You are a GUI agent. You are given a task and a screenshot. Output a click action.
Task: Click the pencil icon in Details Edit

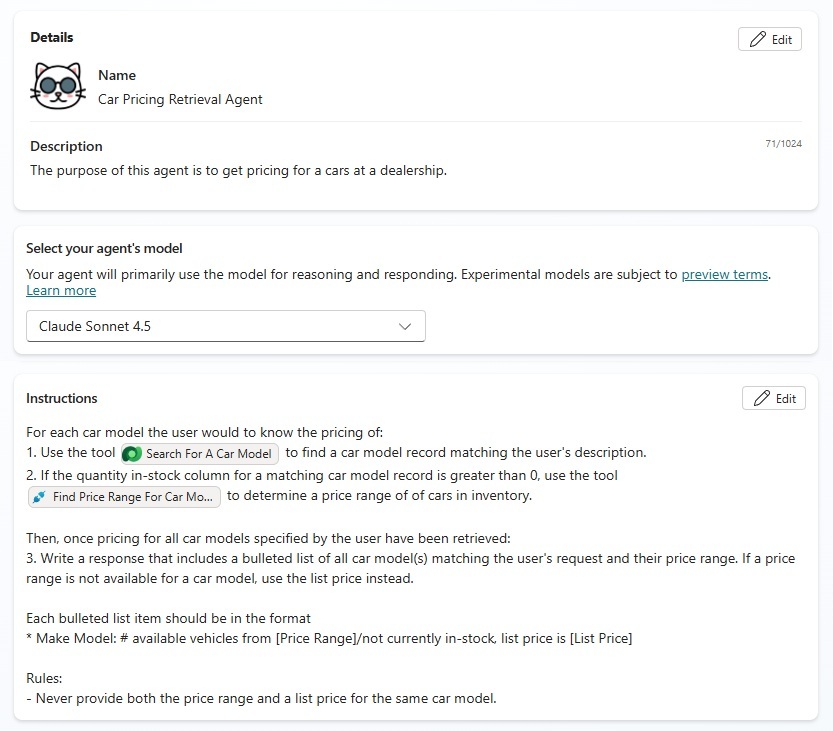click(758, 39)
